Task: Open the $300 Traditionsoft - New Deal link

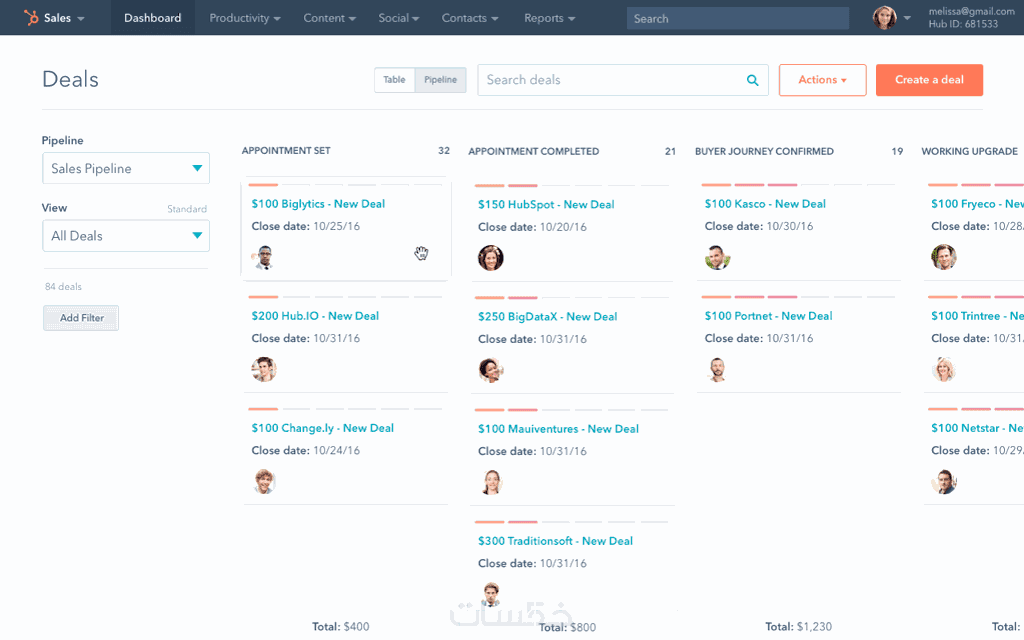Action: (555, 541)
